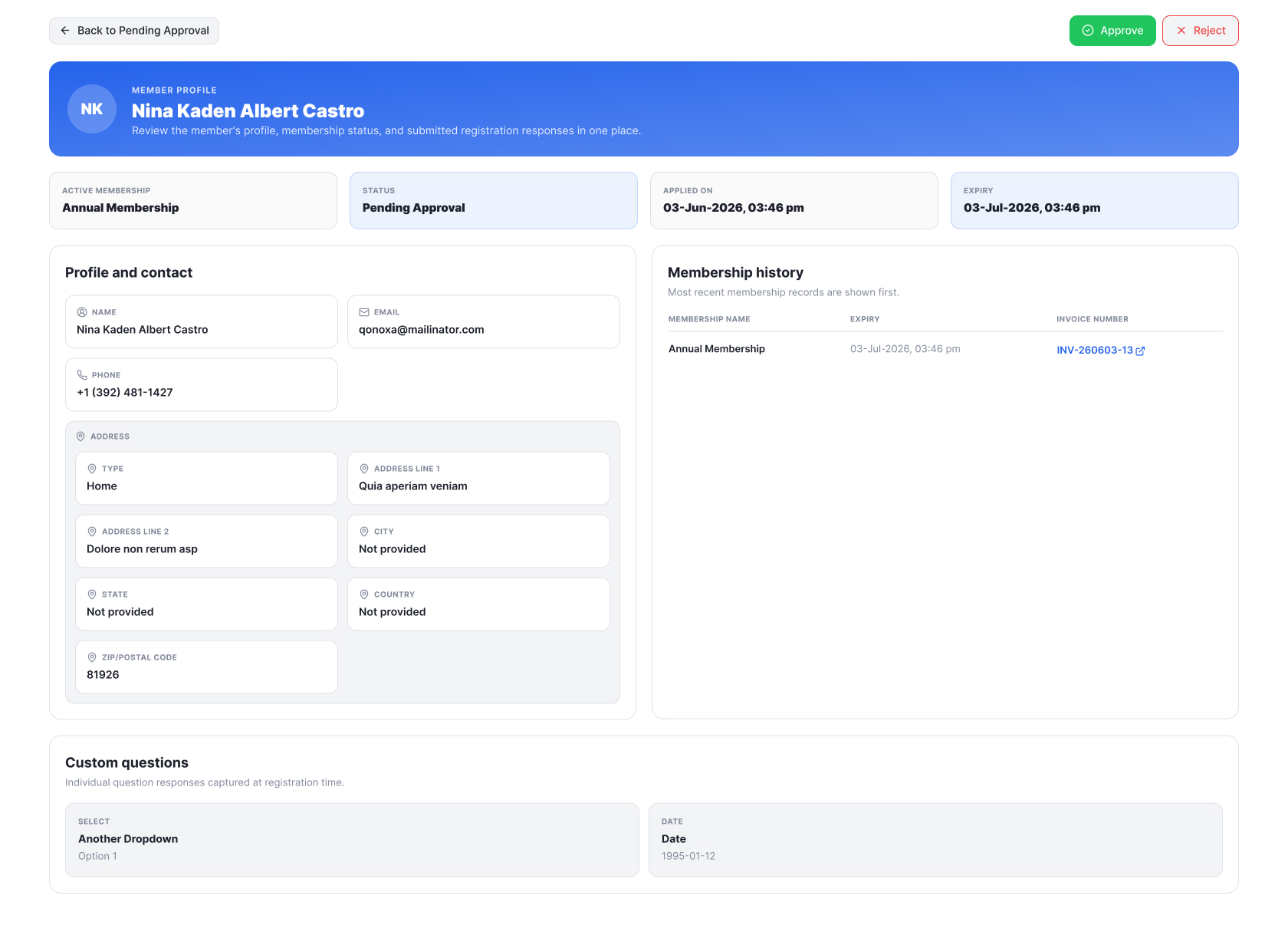Image resolution: width=1288 pixels, height=945 pixels.
Task: Click the Reject button
Action: coord(1201,31)
